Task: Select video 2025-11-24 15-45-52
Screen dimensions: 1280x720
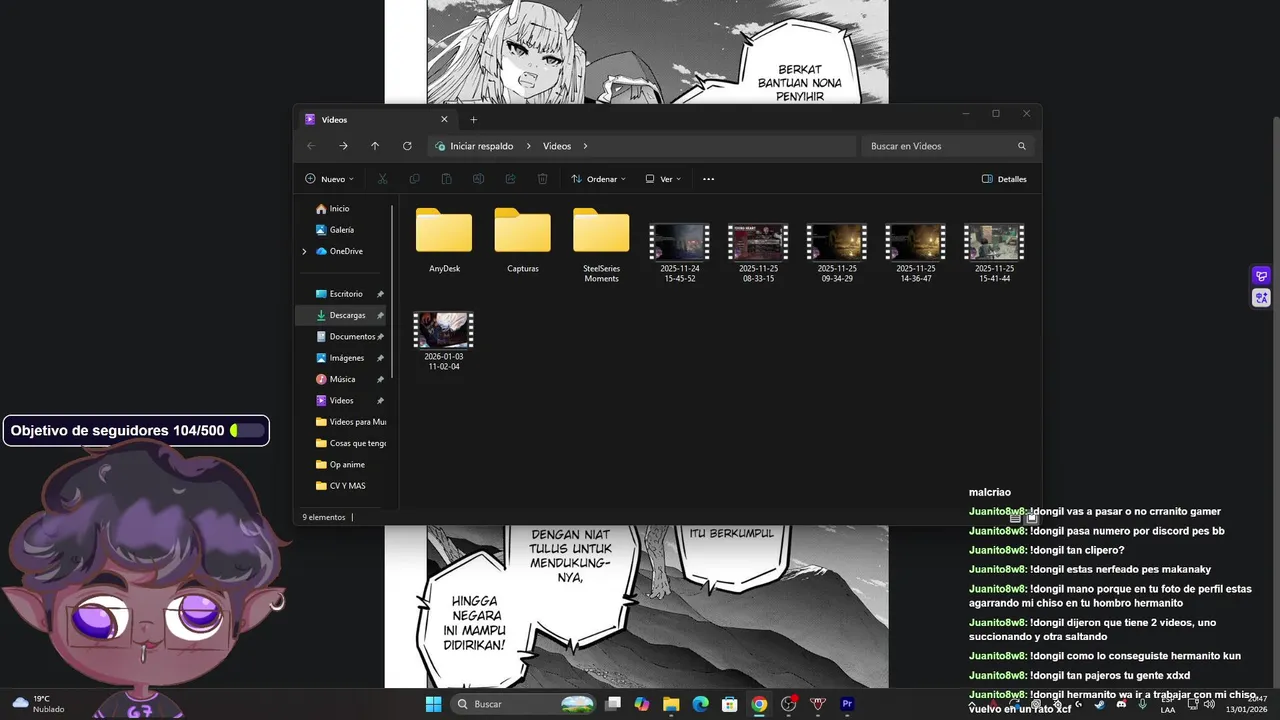Action: 679,252
